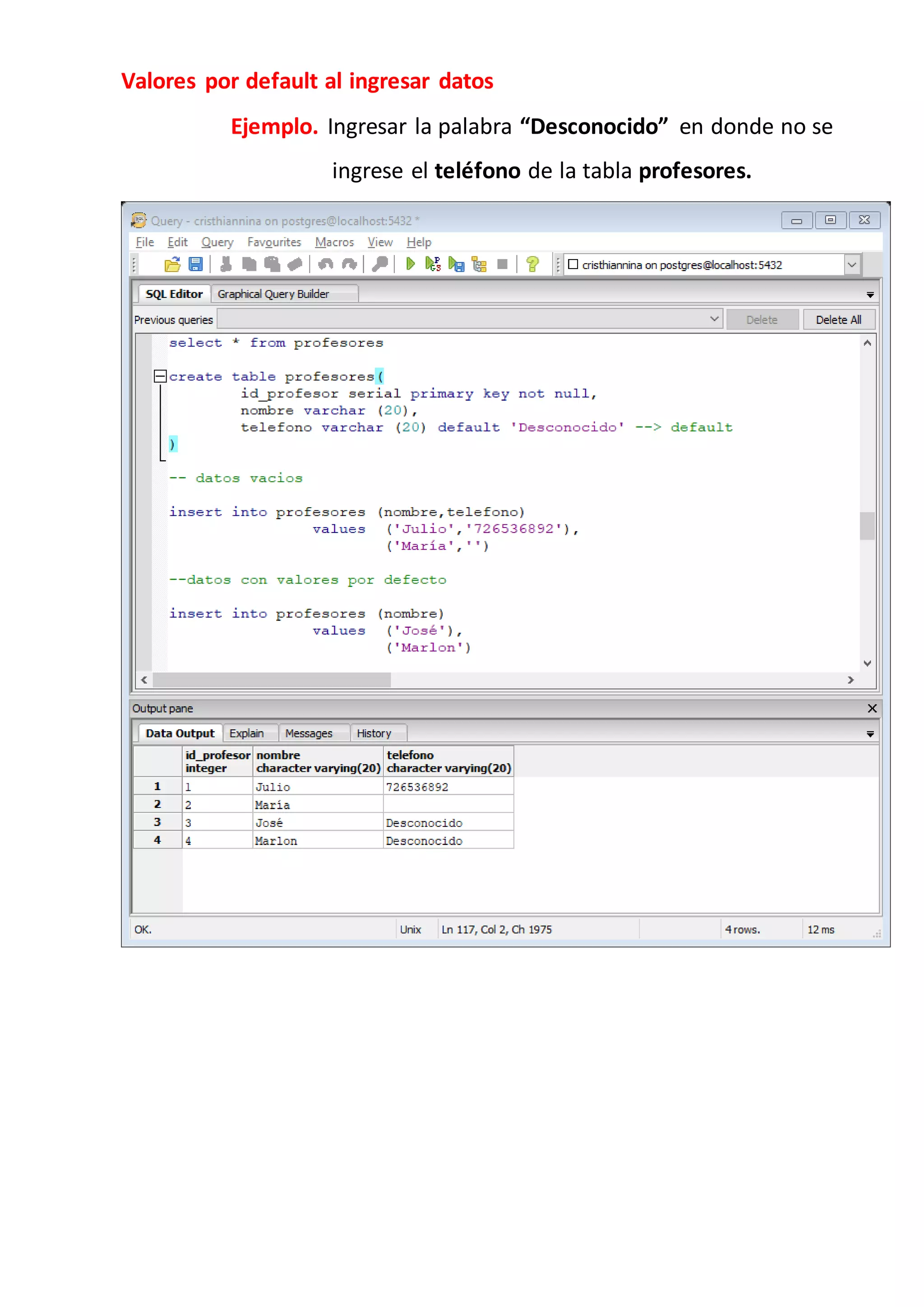Open the SQL editor tab list arrow
Image resolution: width=924 pixels, height=1307 pixels.
tap(870, 295)
